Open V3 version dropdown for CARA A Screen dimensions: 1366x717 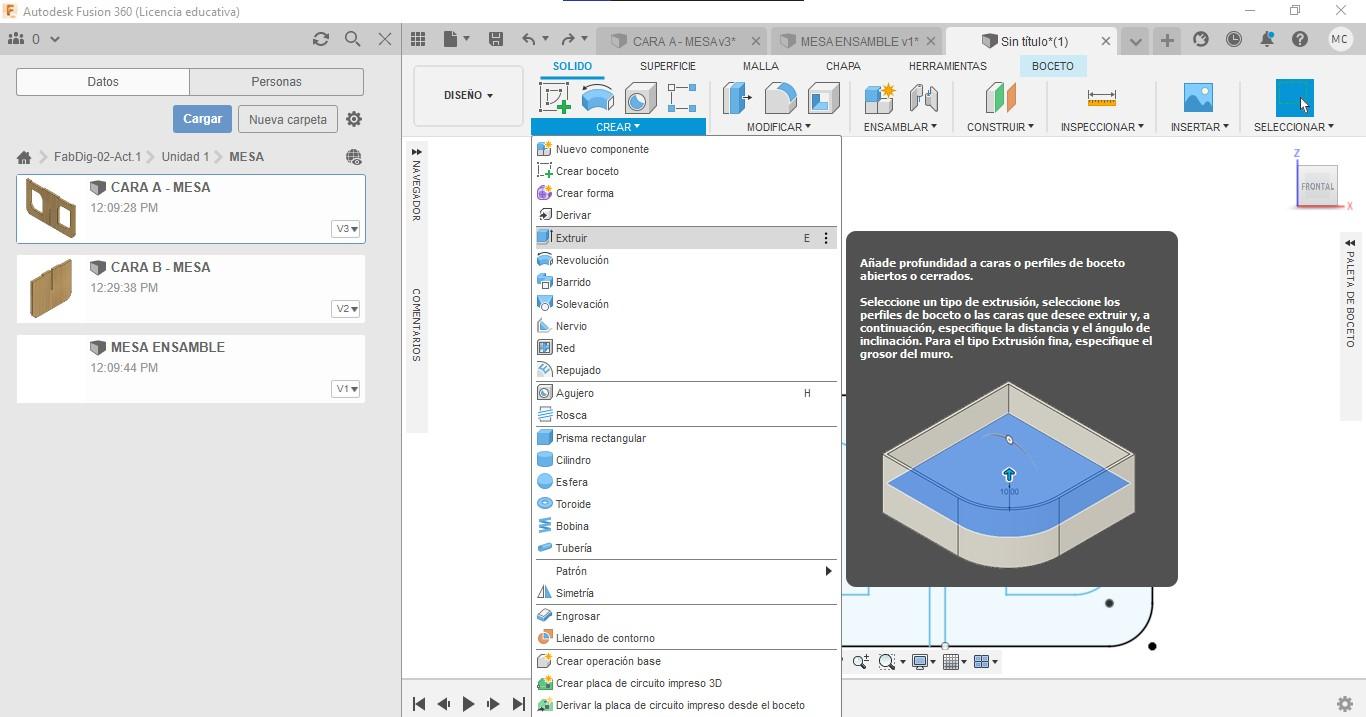346,229
